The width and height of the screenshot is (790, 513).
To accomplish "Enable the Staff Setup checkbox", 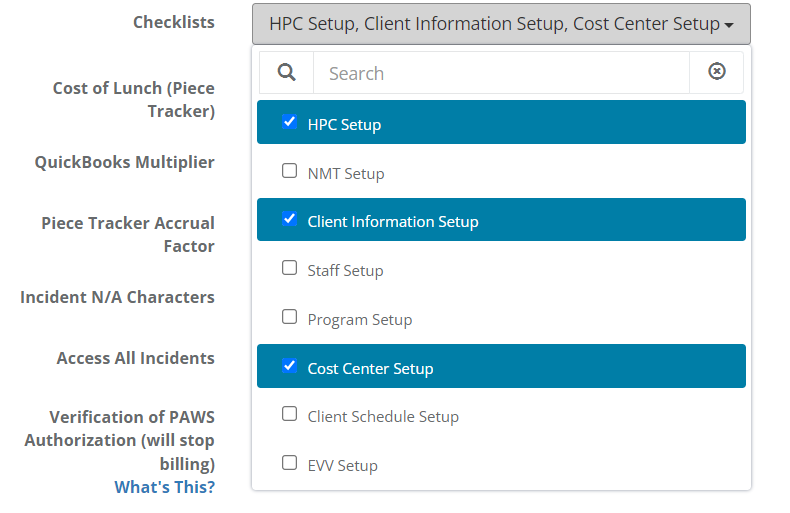I will 289,268.
